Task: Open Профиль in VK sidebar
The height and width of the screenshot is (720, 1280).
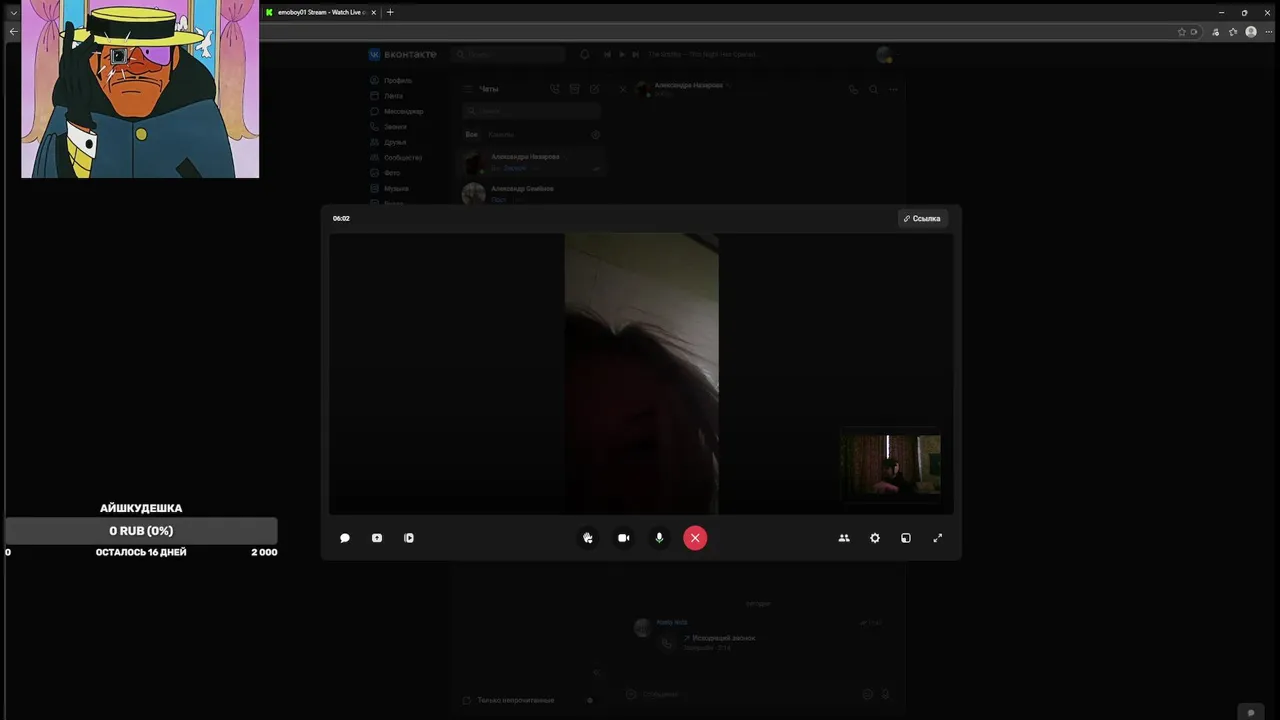Action: (x=391, y=80)
